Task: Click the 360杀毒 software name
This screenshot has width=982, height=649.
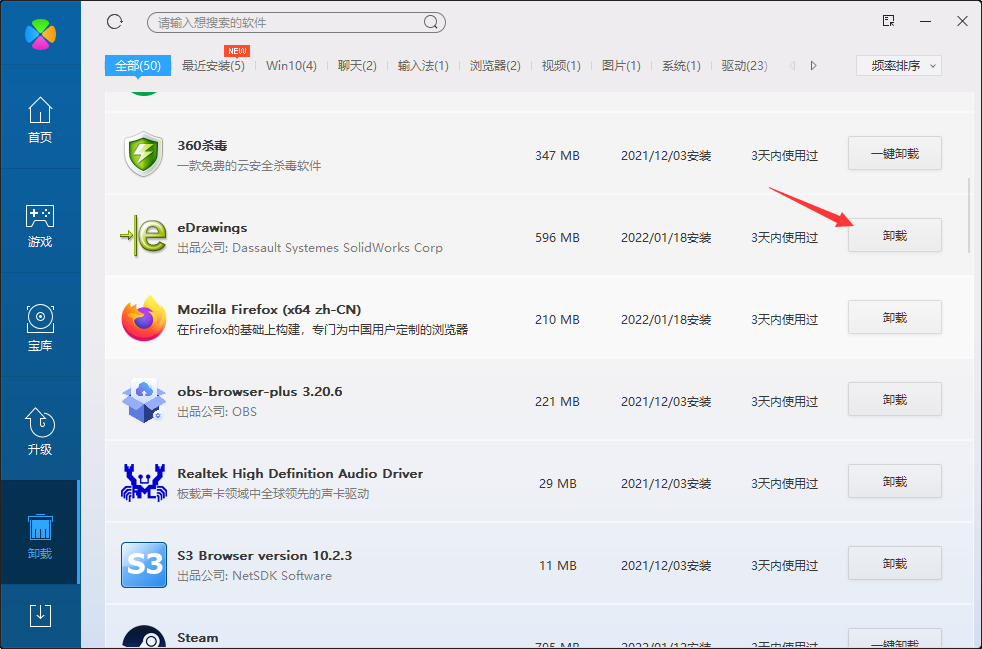Action: tap(202, 145)
